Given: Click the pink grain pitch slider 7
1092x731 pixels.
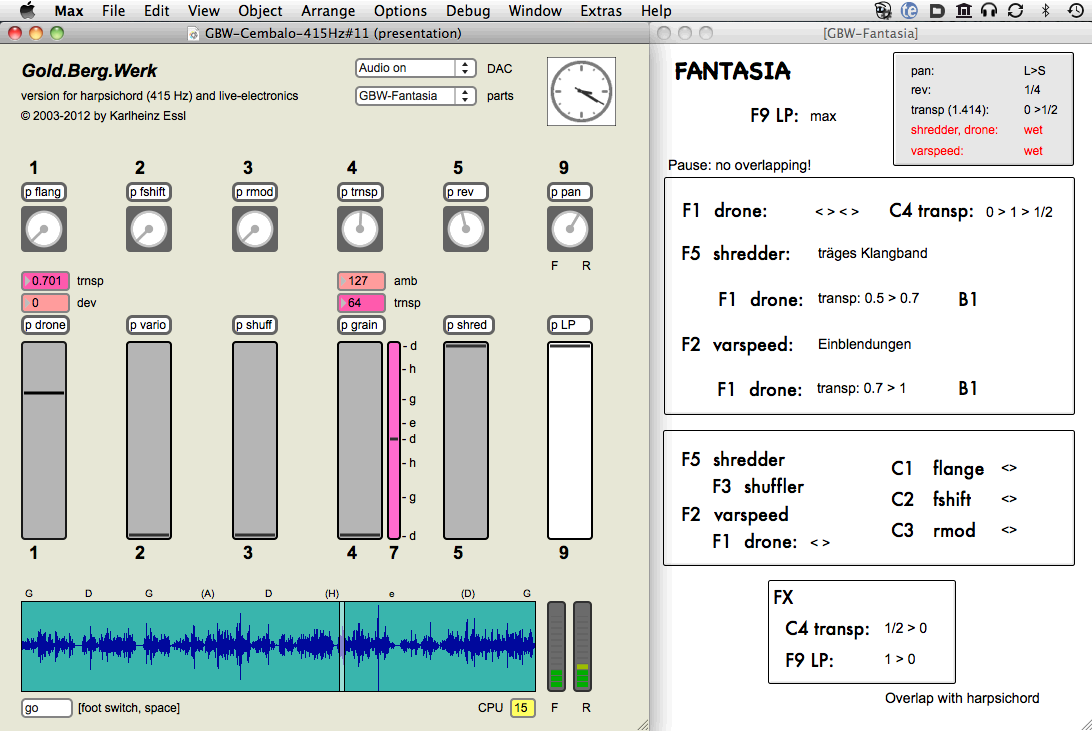Looking at the screenshot, I should click(394, 440).
